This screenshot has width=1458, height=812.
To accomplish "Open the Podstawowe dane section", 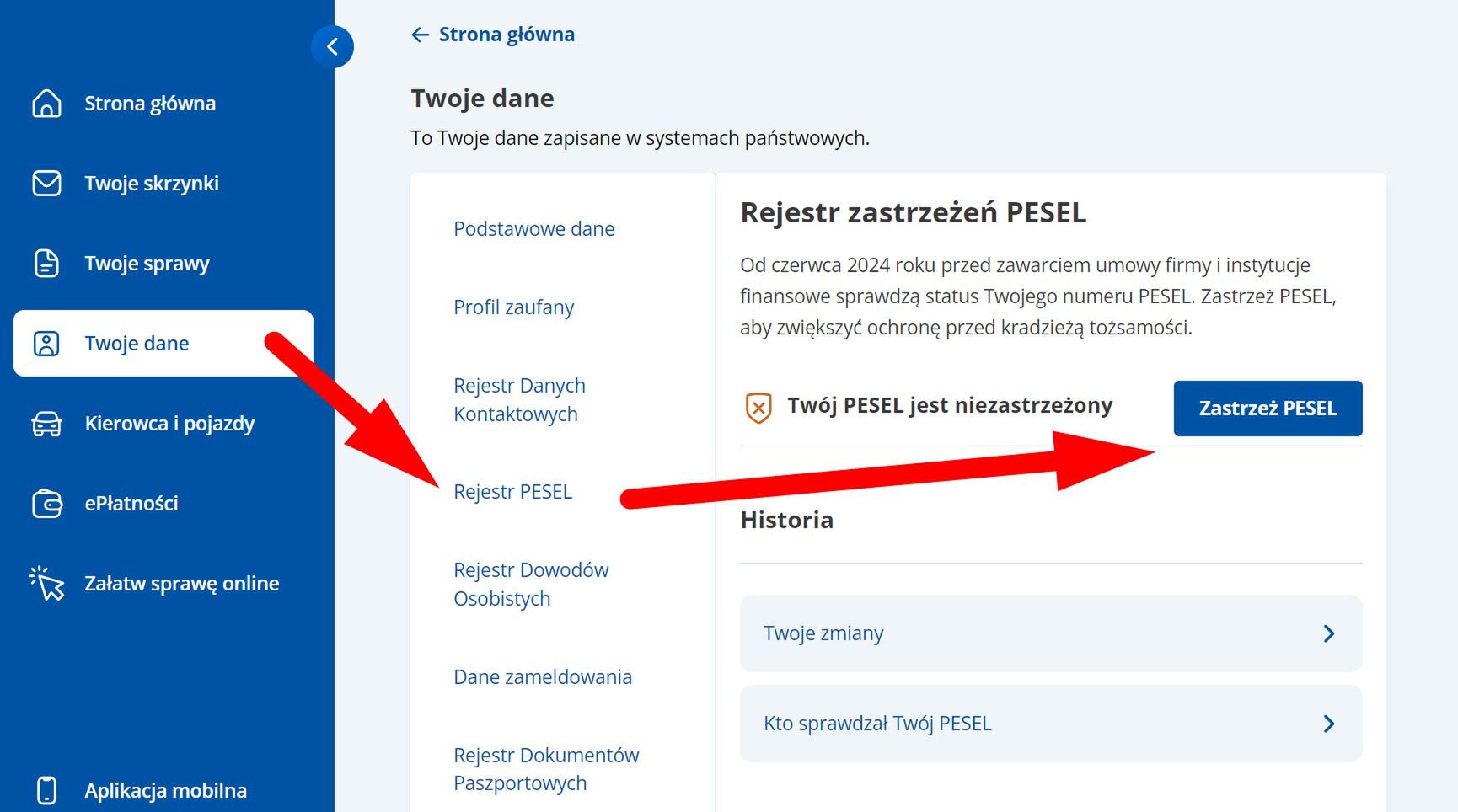I will tap(534, 228).
